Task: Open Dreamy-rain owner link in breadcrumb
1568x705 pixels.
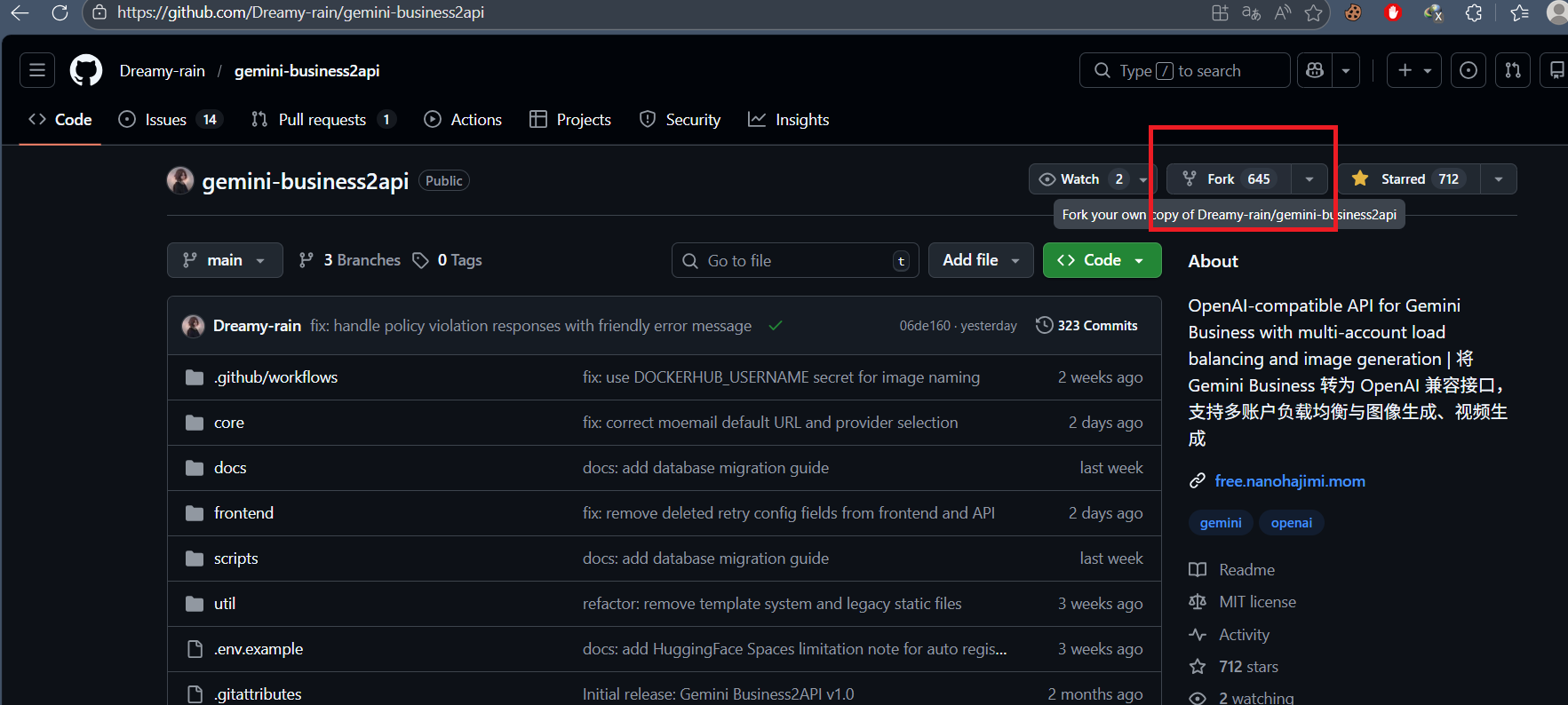Action: pyautogui.click(x=163, y=71)
